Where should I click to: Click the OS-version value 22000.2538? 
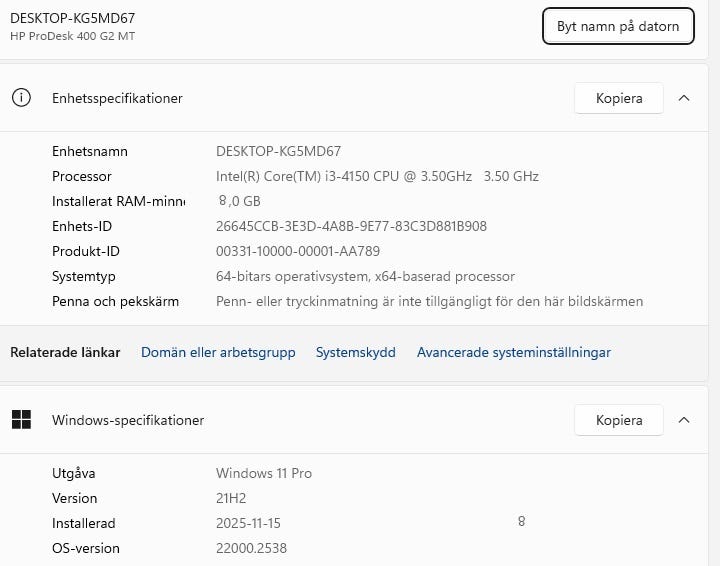point(251,548)
